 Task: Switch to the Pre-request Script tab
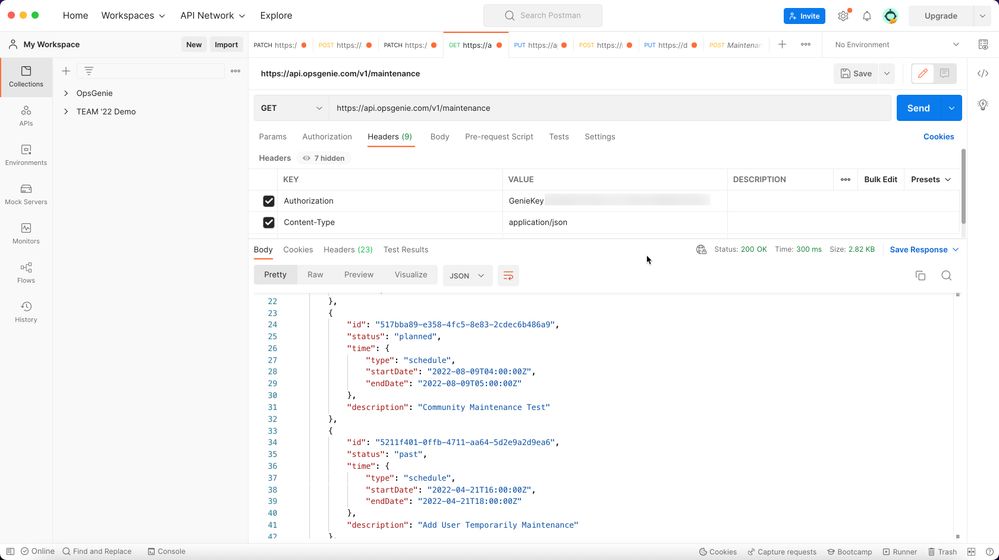click(x=499, y=137)
